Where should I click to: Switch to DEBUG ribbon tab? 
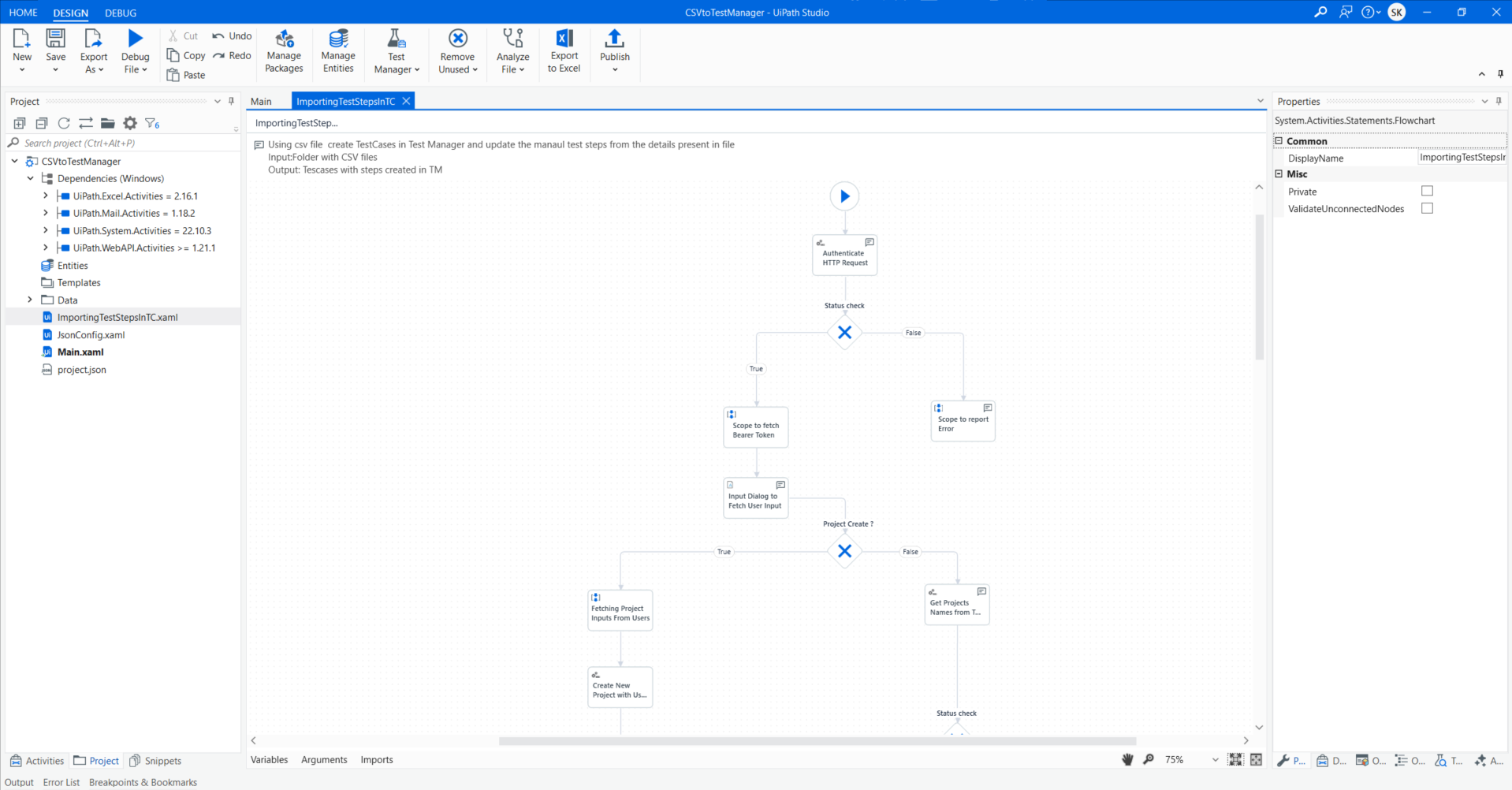121,13
